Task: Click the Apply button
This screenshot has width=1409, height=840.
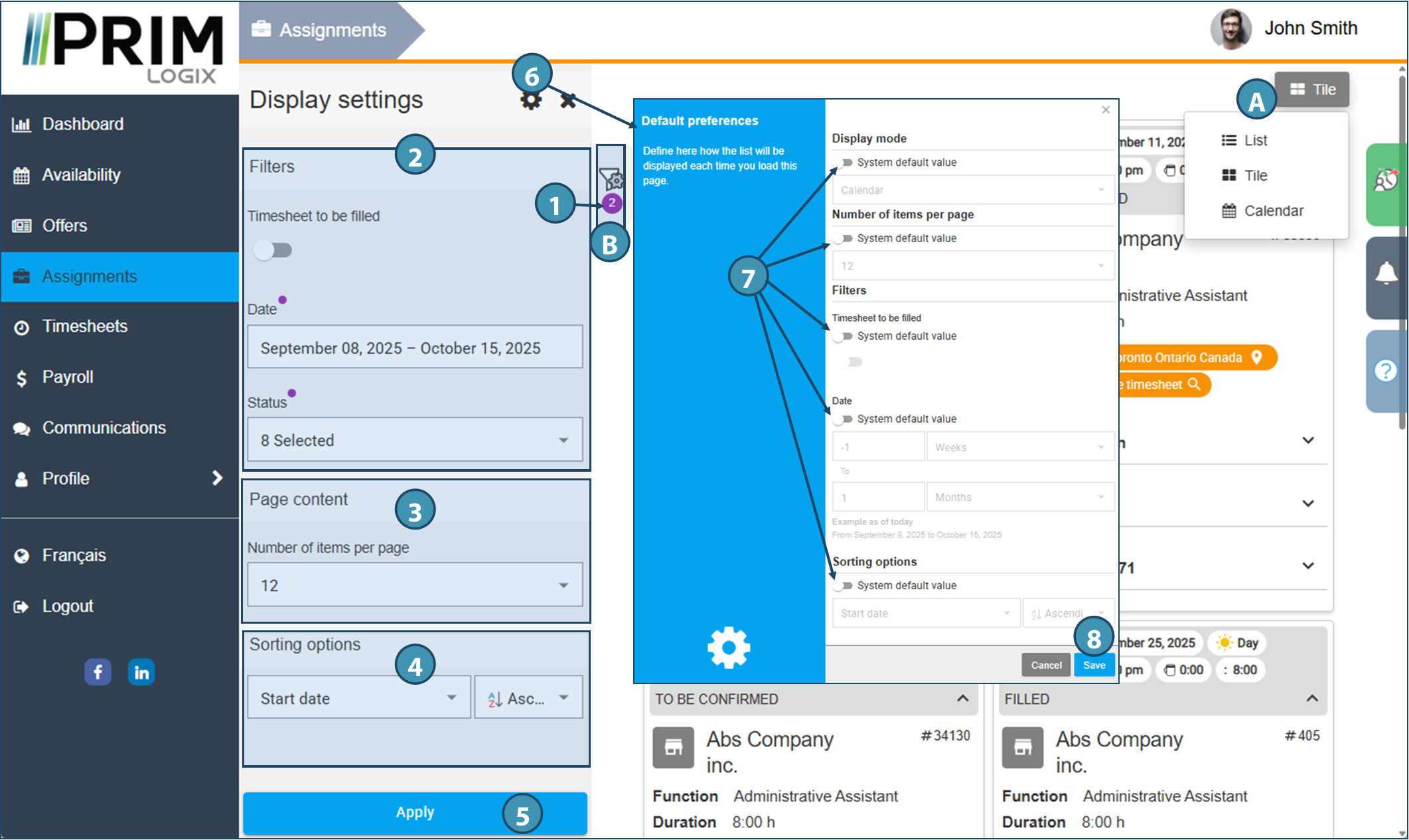Action: point(415,812)
